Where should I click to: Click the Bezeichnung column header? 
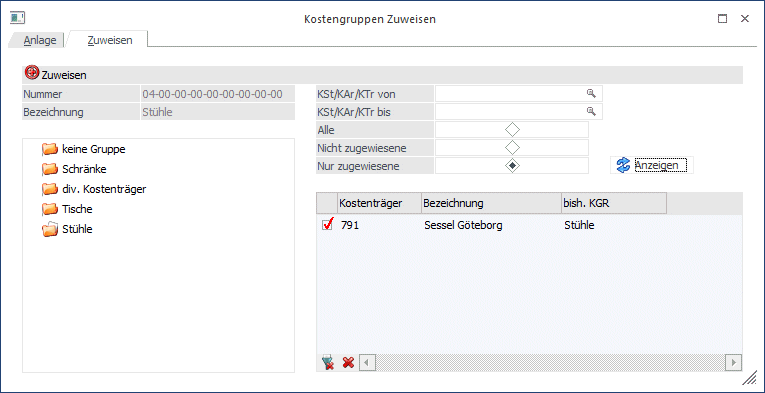click(x=491, y=203)
